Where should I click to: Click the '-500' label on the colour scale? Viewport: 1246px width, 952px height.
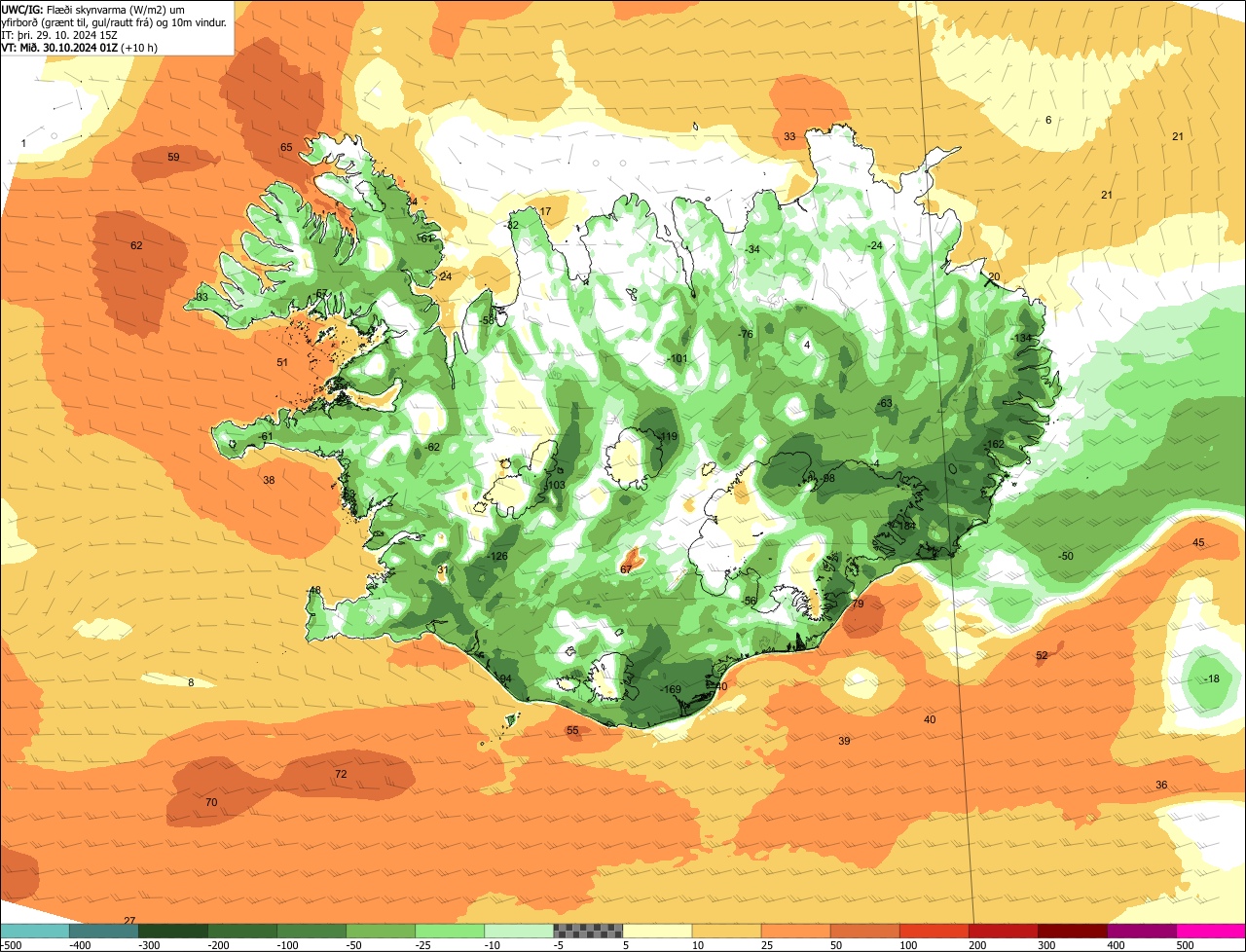pyautogui.click(x=12, y=944)
